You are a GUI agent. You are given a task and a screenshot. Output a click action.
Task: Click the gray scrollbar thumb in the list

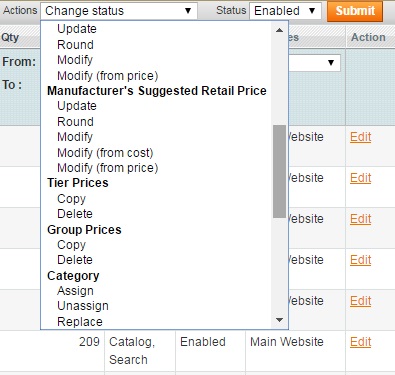tap(279, 171)
